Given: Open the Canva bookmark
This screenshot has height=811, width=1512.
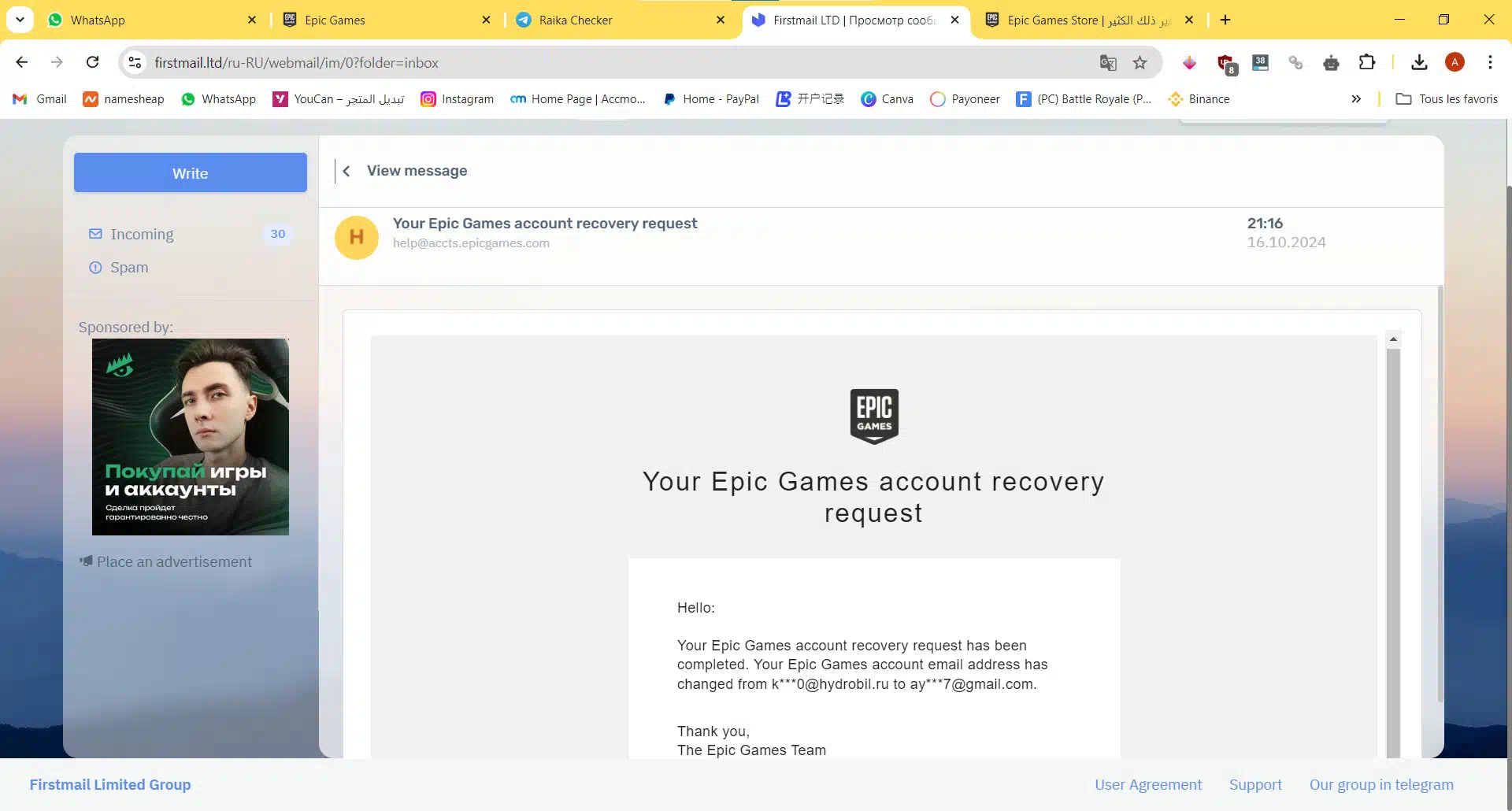Looking at the screenshot, I should (x=887, y=98).
